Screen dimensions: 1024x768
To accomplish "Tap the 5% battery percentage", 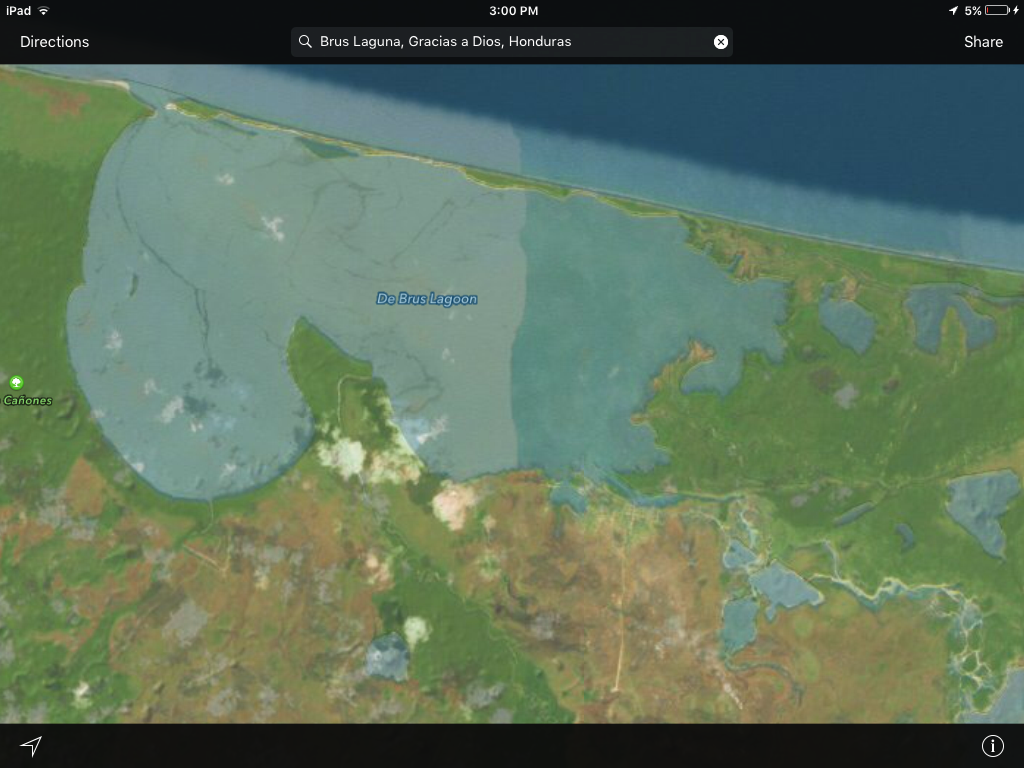I will 972,10.
